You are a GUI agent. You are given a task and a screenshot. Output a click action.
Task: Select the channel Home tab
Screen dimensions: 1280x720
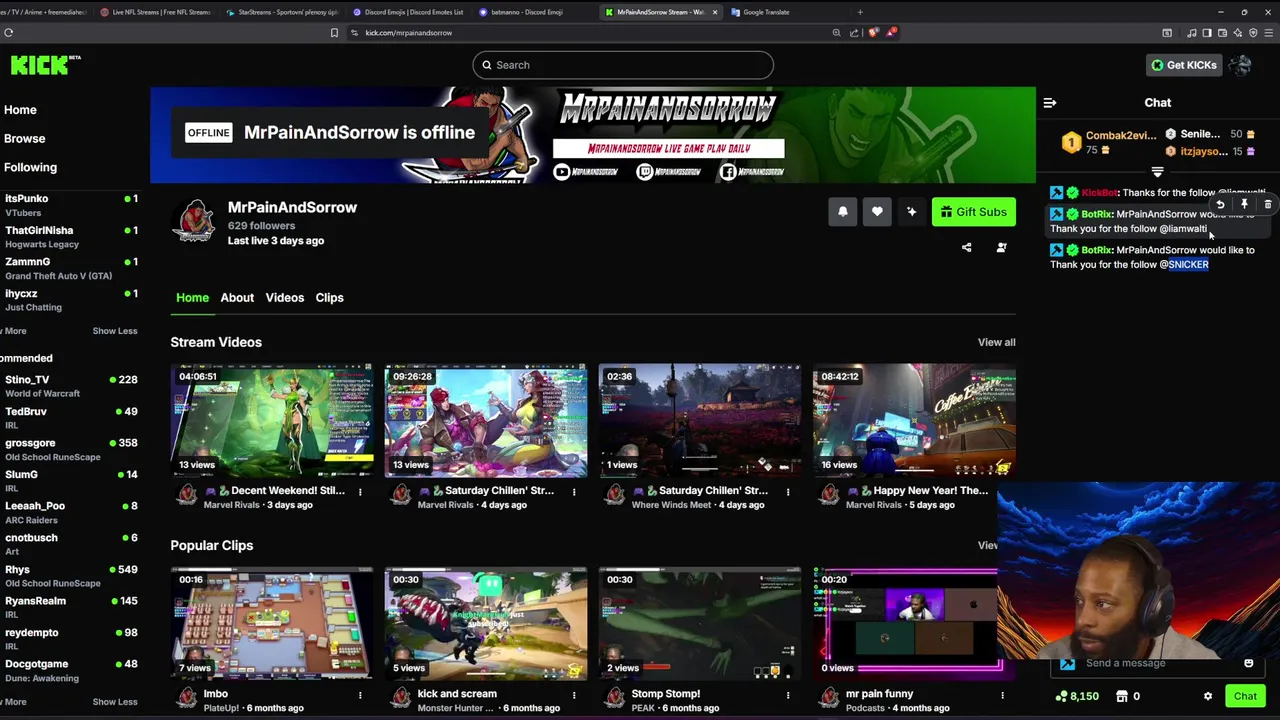coord(192,298)
